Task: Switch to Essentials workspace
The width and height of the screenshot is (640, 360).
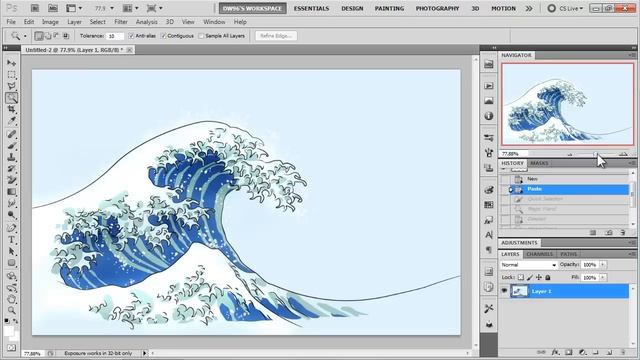Action: [x=311, y=8]
